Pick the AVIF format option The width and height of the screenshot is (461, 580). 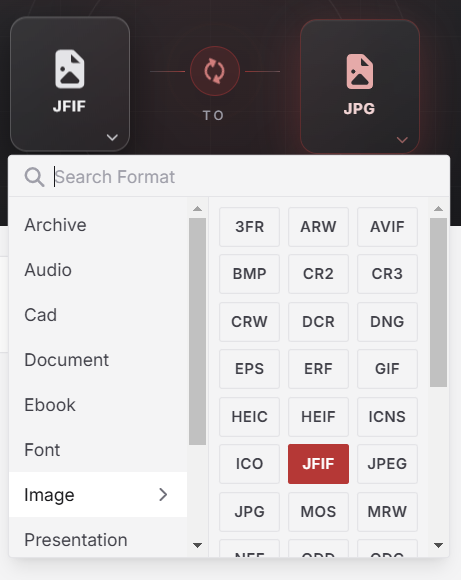coord(387,227)
